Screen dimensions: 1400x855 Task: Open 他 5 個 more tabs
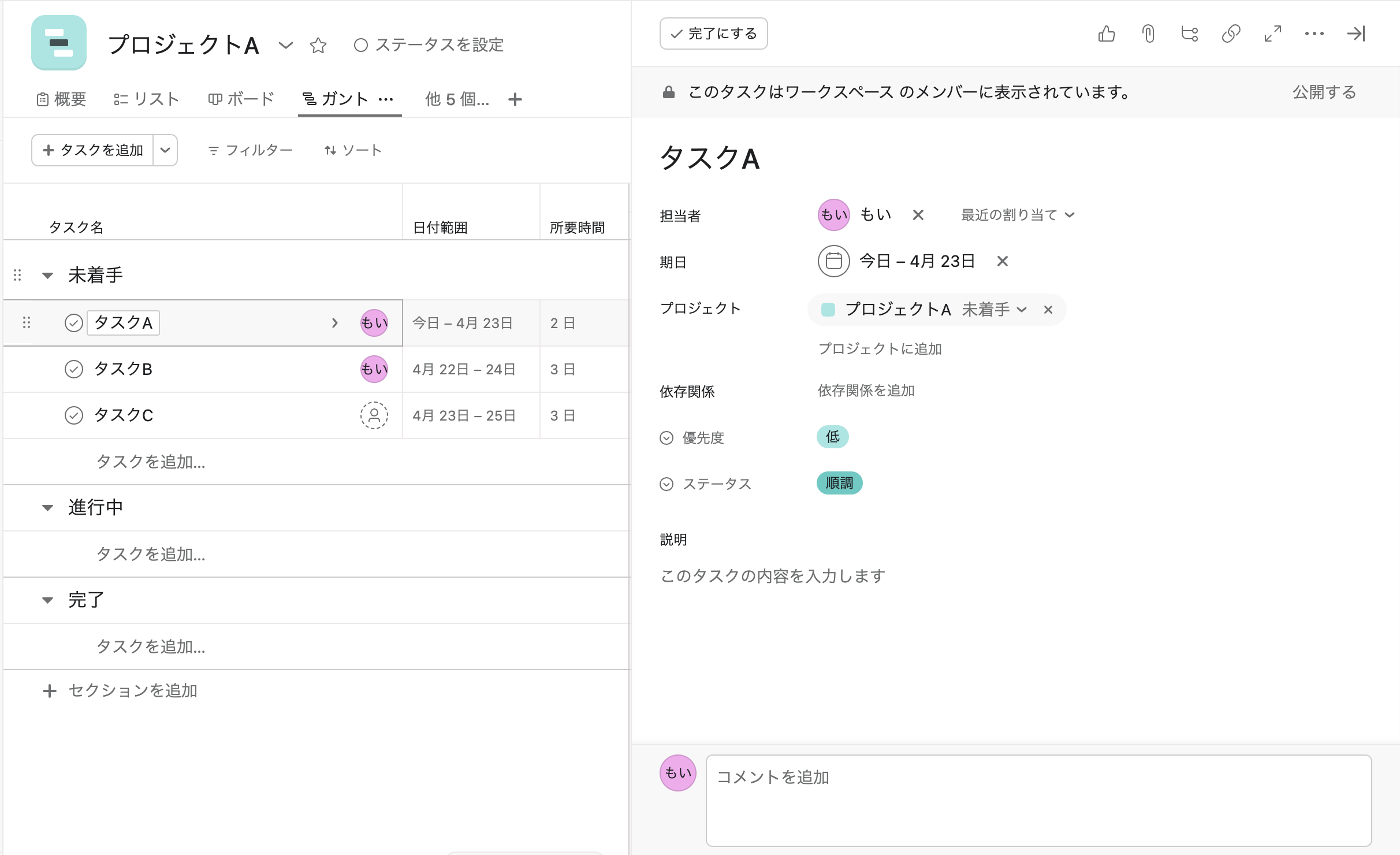point(457,99)
